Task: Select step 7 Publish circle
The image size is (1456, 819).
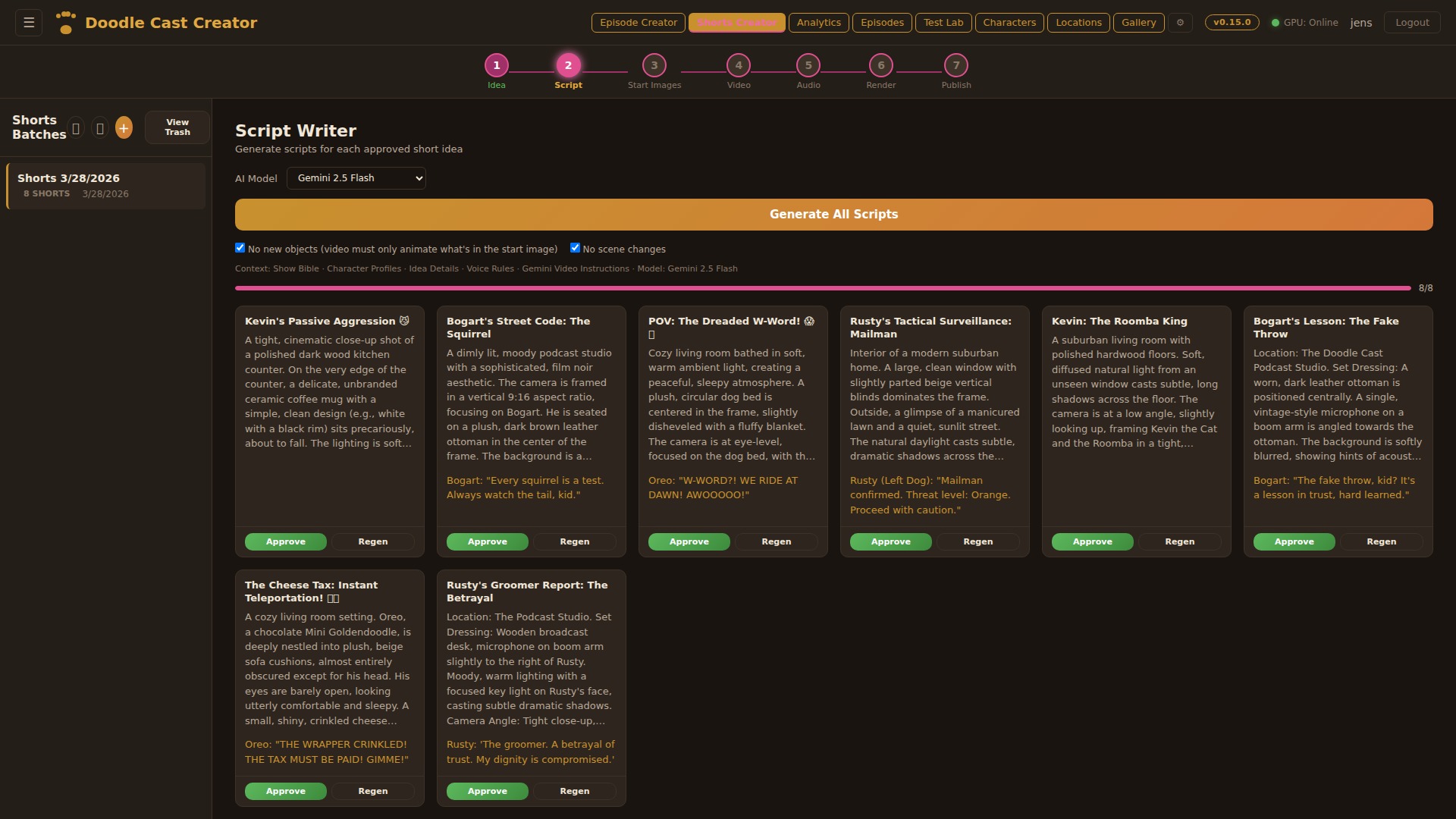Action: point(955,65)
